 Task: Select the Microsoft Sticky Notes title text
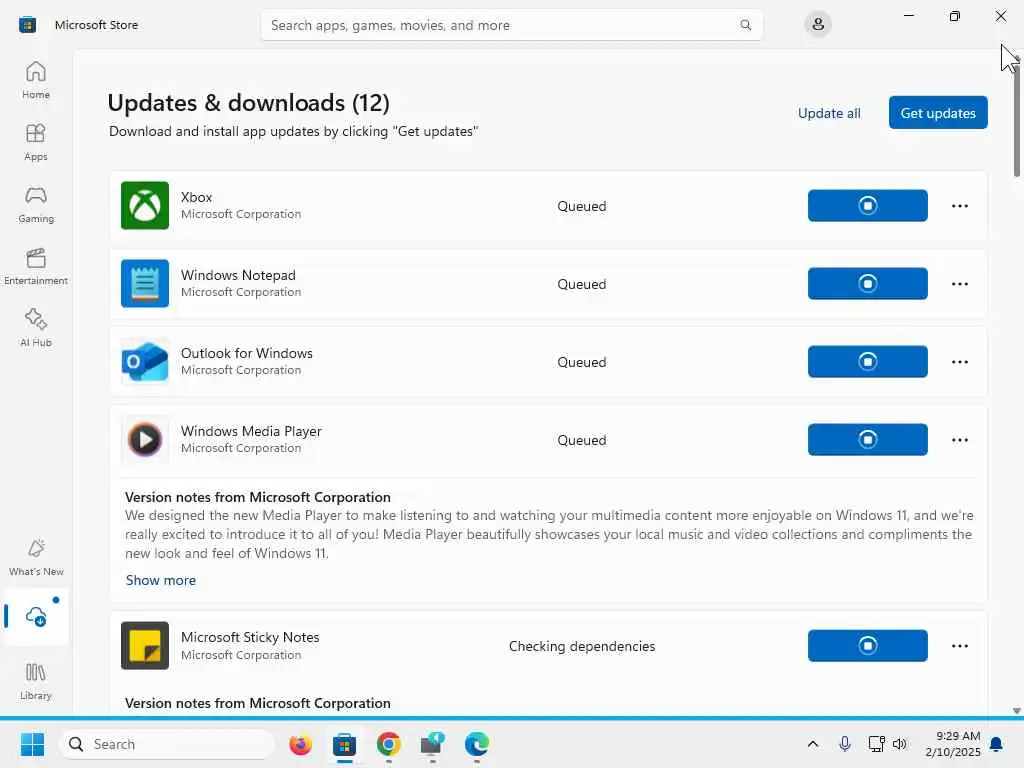(250, 637)
